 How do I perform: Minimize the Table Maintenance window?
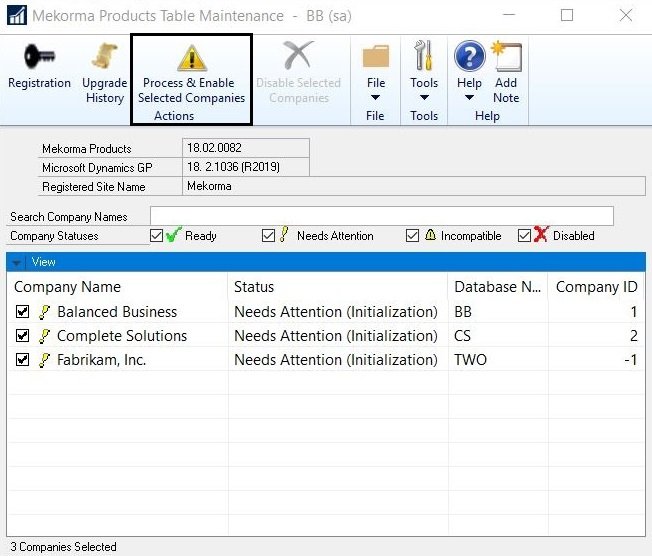point(509,15)
